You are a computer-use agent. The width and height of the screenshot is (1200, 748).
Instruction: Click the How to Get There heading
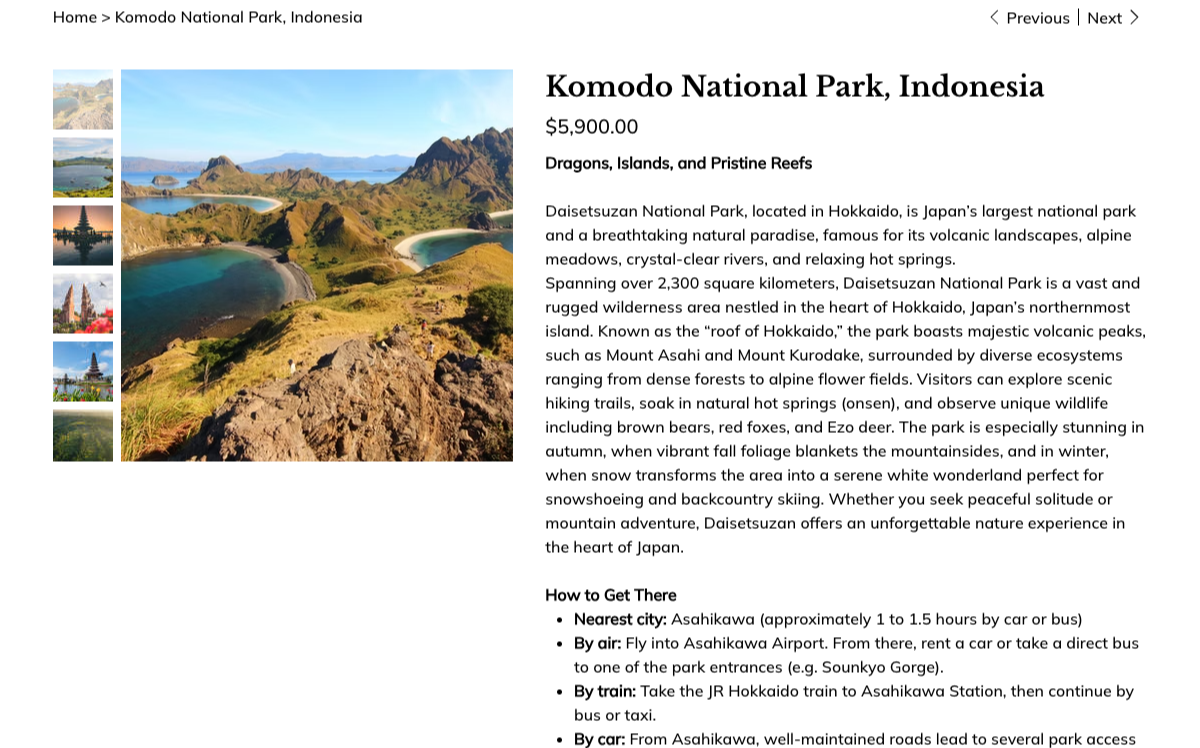[610, 595]
